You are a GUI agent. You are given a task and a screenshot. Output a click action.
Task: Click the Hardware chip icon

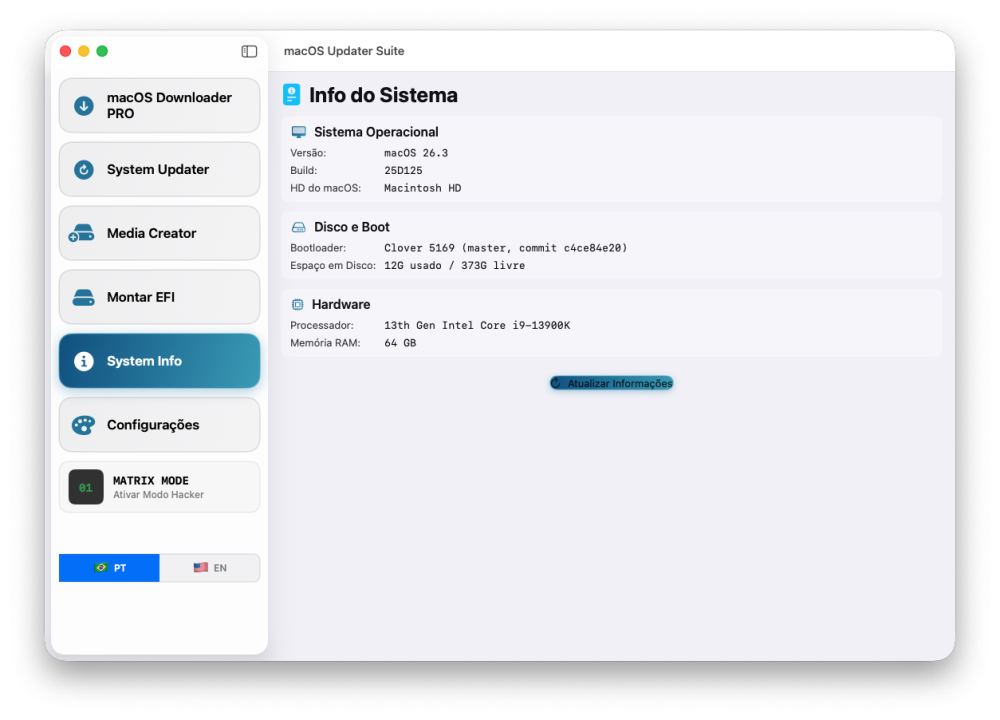(x=298, y=305)
